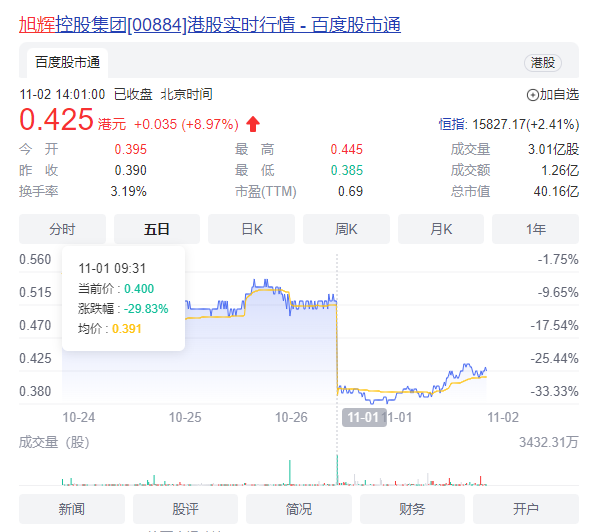Click market cap value 40.16亿
The height and width of the screenshot is (532, 610).
click(556, 191)
